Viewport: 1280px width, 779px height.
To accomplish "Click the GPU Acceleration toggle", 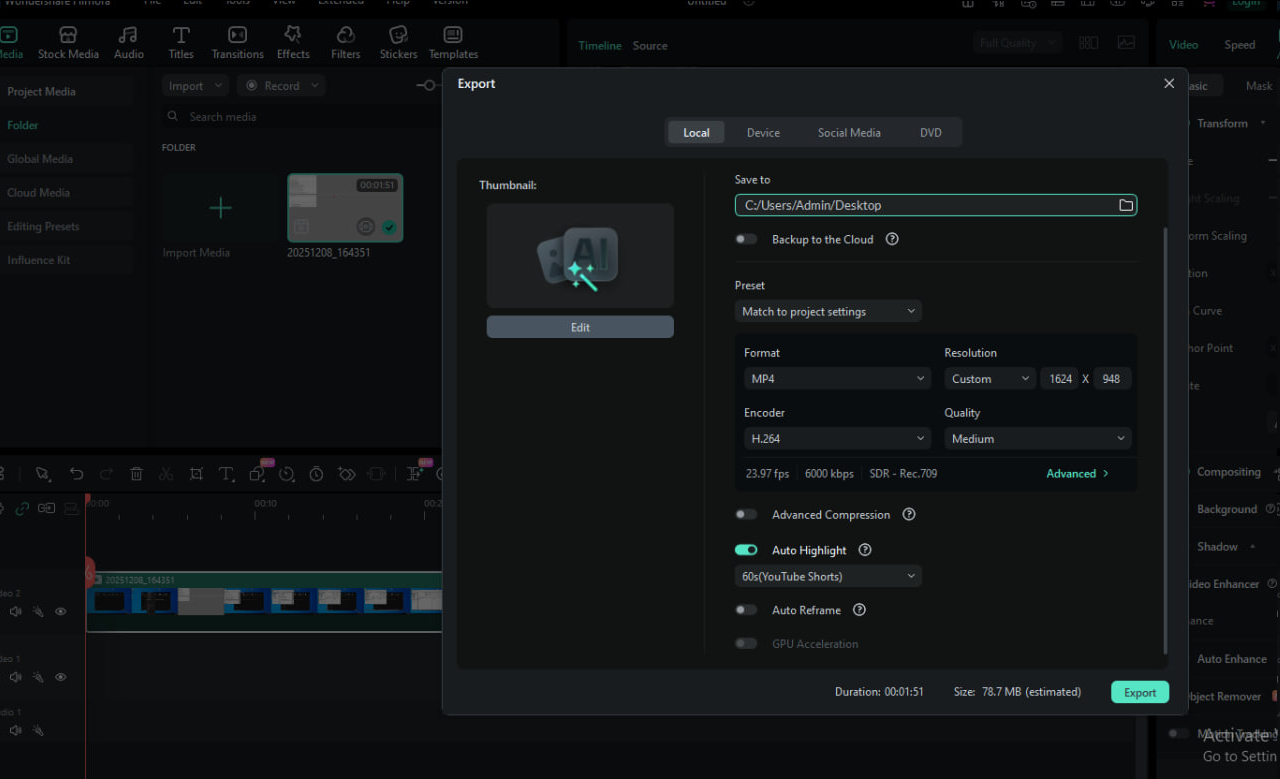I will [x=746, y=644].
